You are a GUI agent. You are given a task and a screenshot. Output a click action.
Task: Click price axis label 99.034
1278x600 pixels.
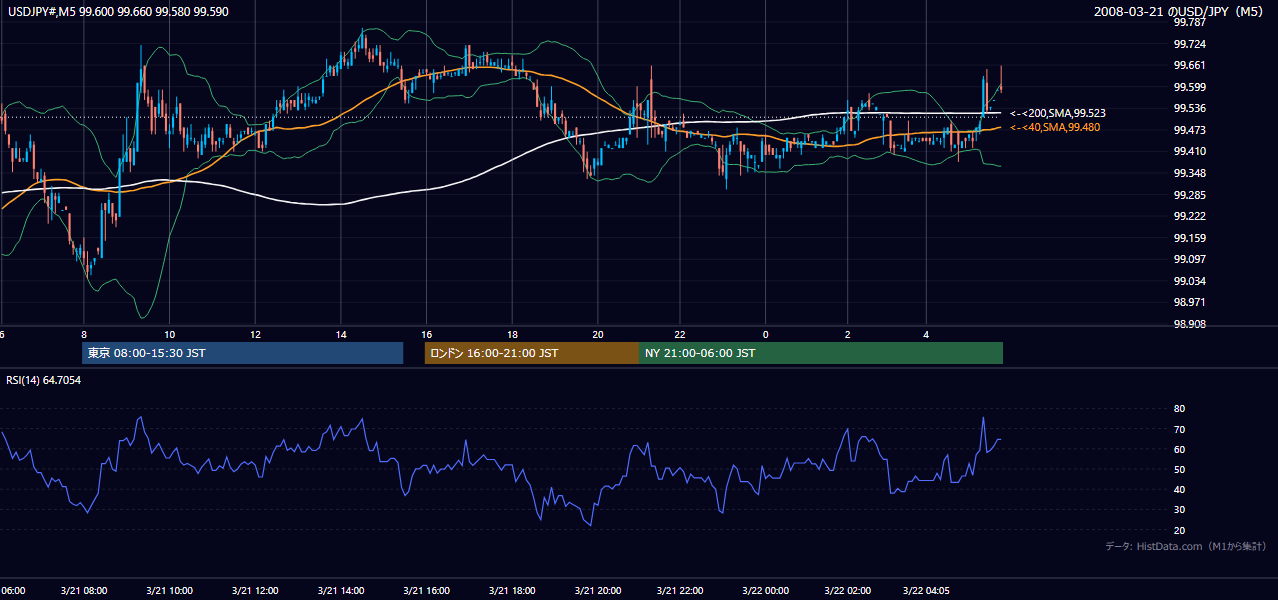(x=1191, y=281)
